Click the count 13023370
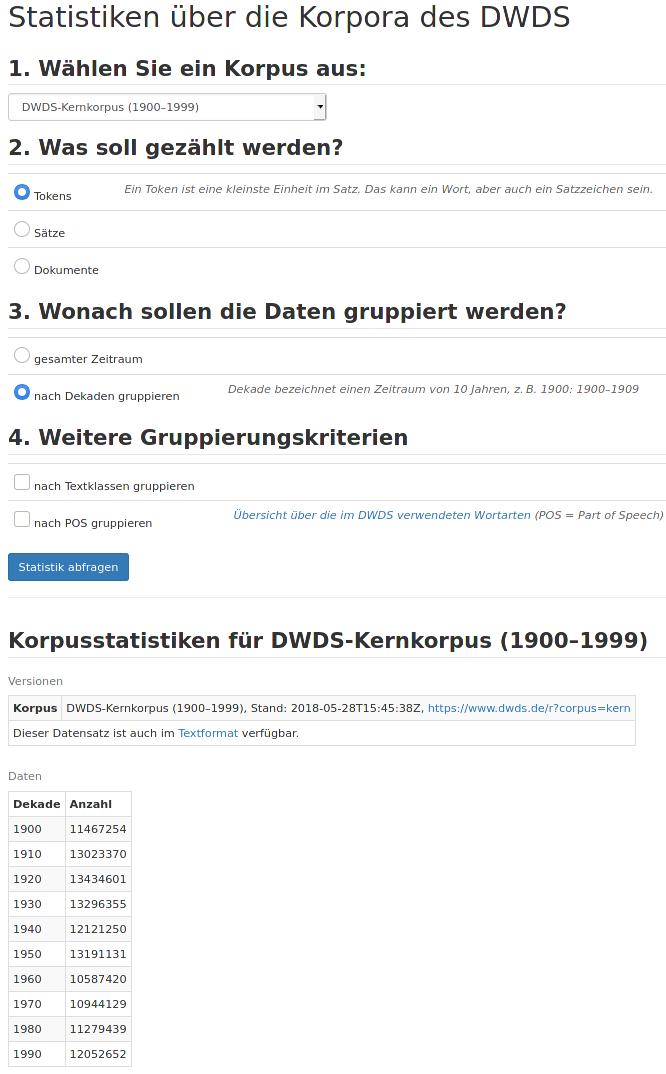The width and height of the screenshot is (666, 1074). point(98,854)
